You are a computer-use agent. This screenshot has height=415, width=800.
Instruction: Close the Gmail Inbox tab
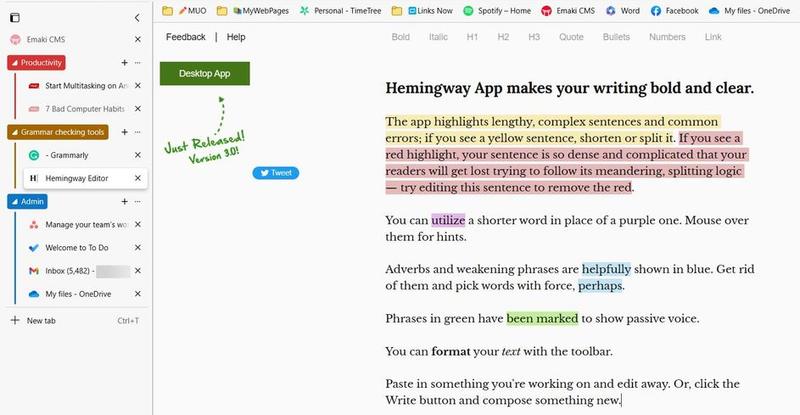pos(138,271)
